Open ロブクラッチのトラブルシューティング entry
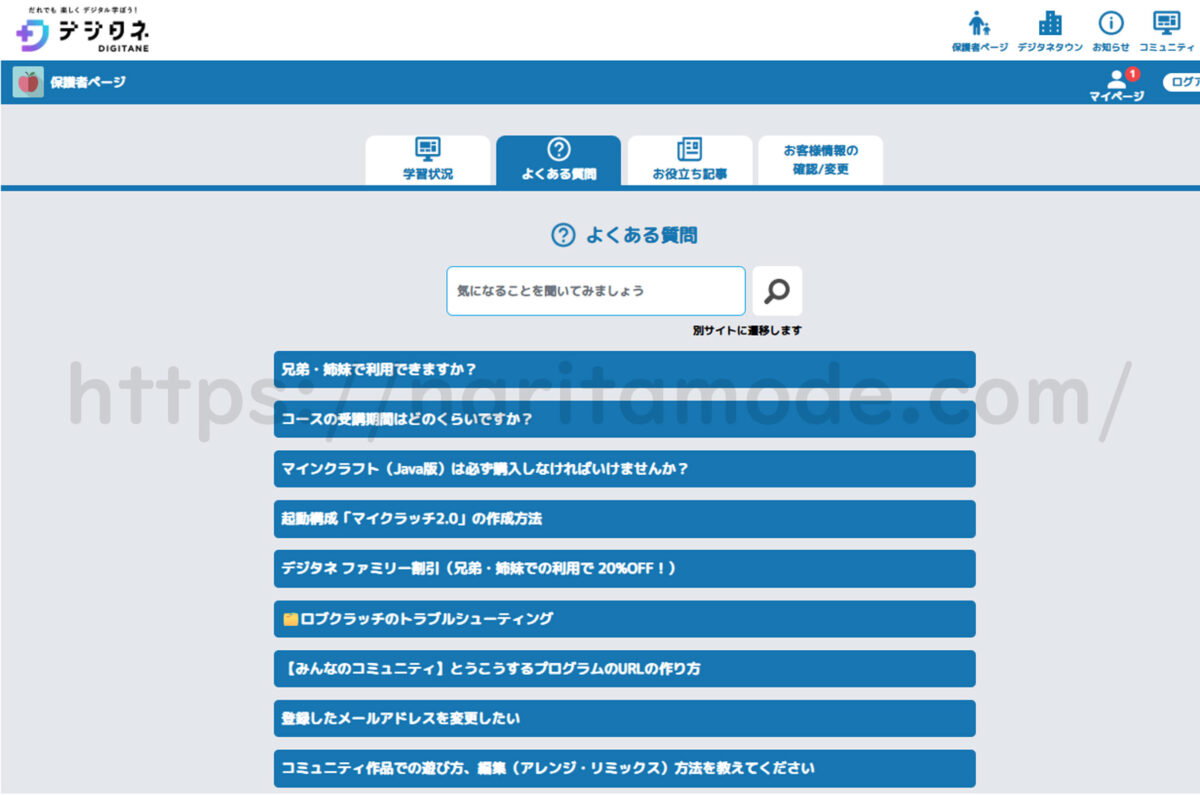This screenshot has height=795, width=1200. [624, 619]
